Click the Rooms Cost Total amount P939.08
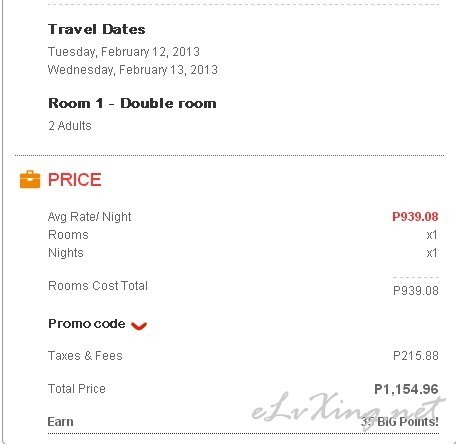 point(416,291)
